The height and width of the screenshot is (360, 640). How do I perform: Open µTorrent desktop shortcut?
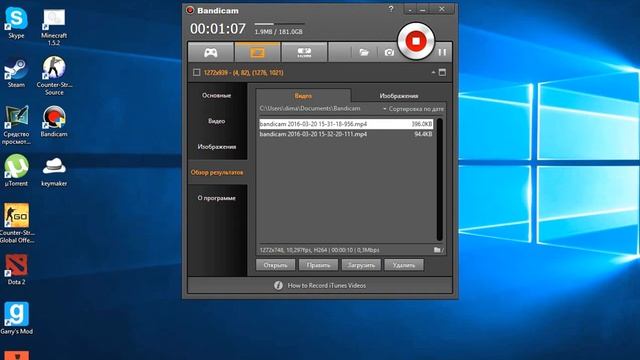coord(16,170)
